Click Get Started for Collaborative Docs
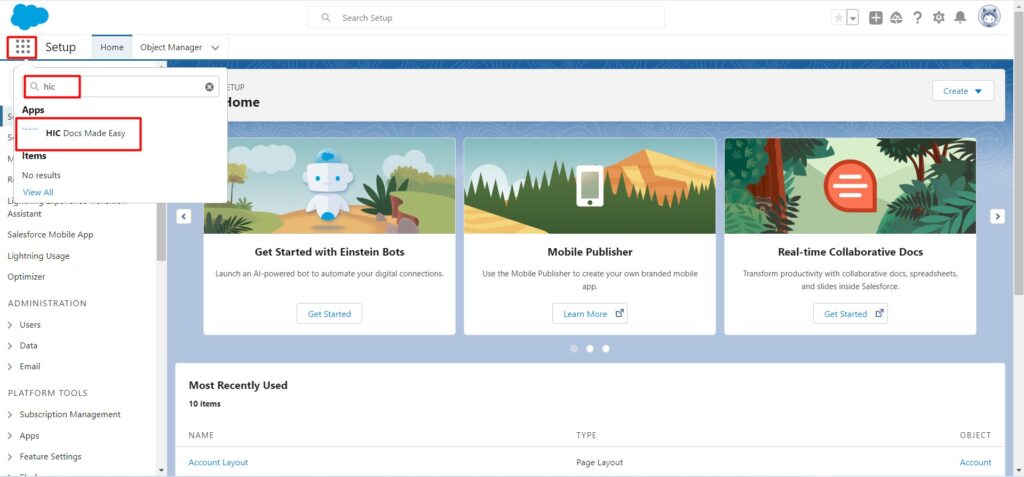This screenshot has width=1024, height=477. (850, 314)
